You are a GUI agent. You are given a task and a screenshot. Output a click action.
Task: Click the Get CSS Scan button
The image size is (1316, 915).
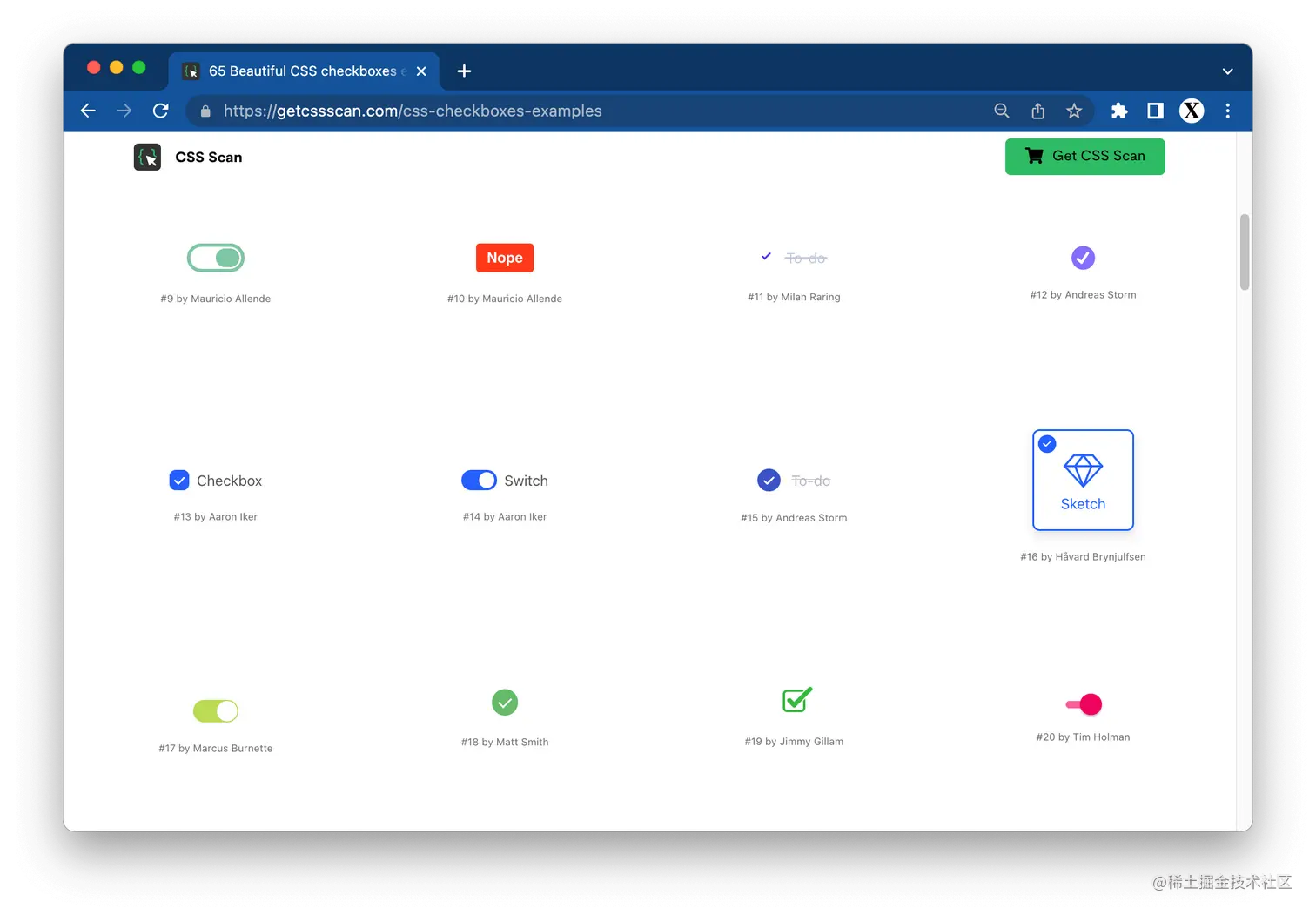pyautogui.click(x=1084, y=157)
